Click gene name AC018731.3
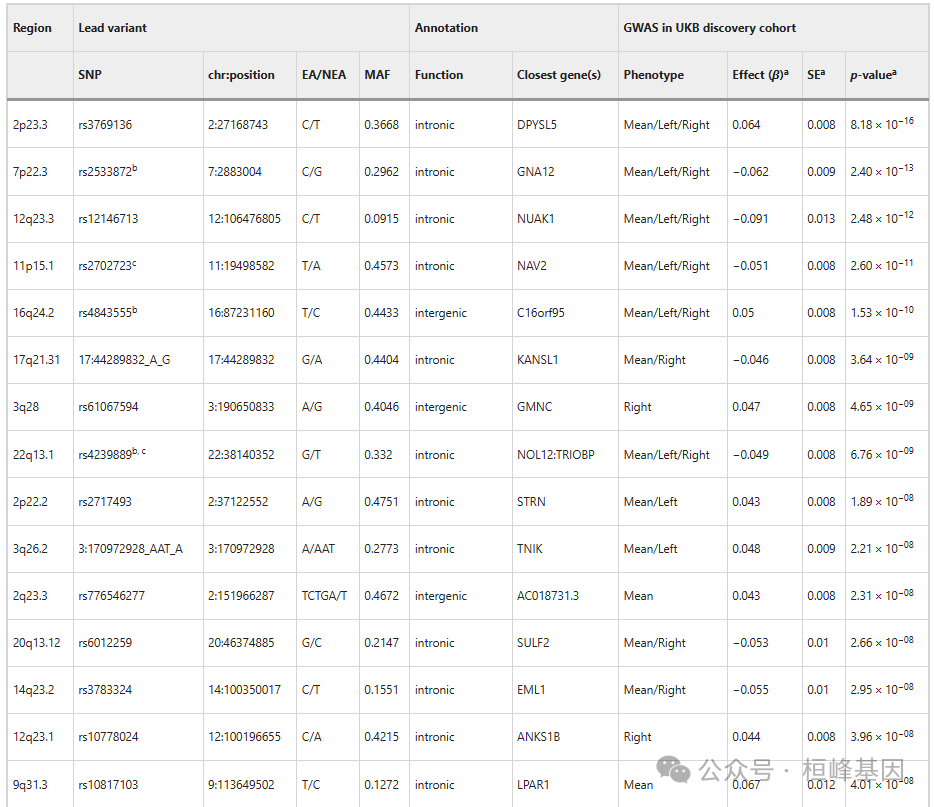Viewport: 934px width, 807px height. point(548,596)
